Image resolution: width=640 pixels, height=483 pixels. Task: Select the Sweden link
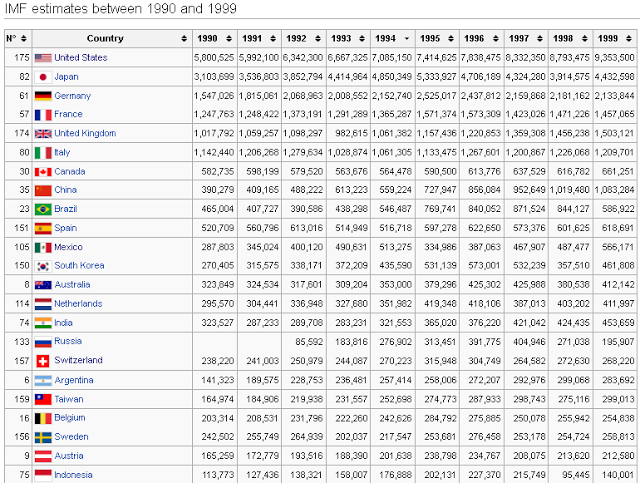(71, 436)
